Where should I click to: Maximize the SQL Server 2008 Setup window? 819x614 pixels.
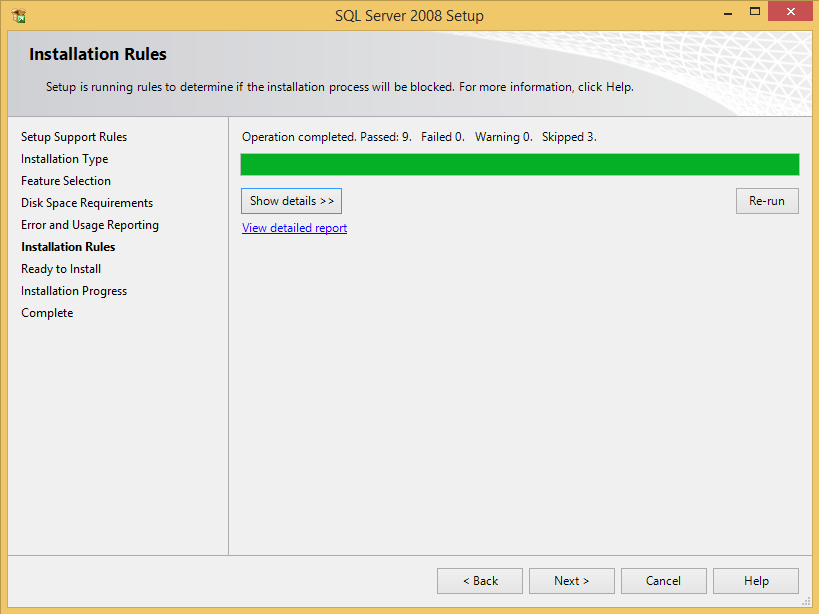(755, 11)
